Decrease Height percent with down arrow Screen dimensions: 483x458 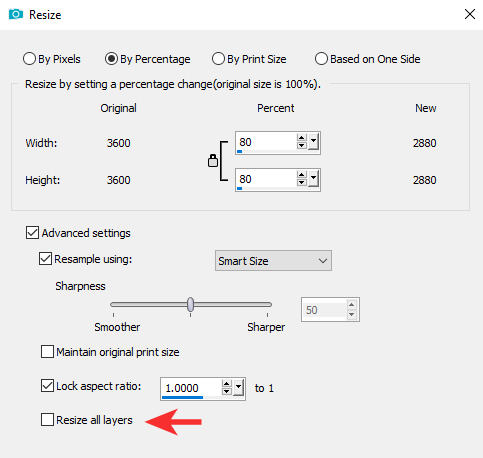tap(301, 182)
